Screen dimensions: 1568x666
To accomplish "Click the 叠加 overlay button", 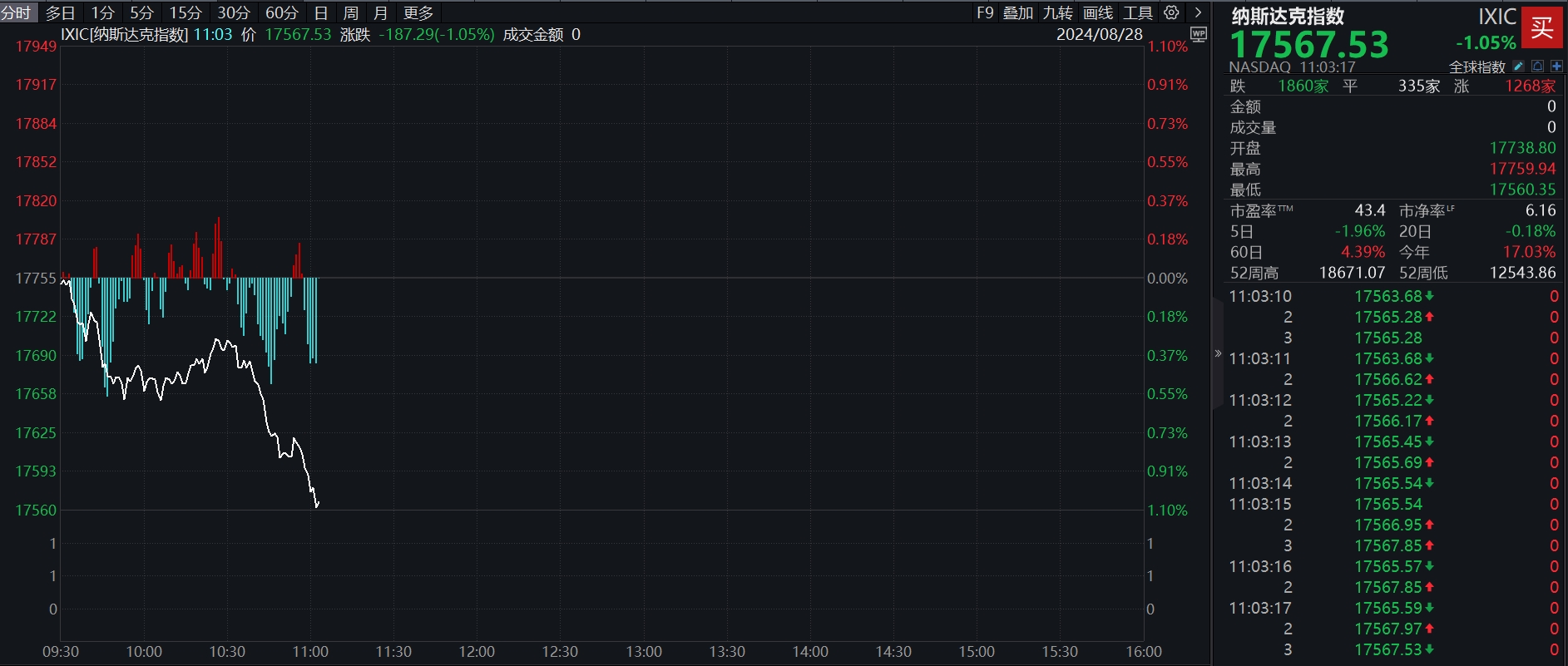I will point(1018,12).
